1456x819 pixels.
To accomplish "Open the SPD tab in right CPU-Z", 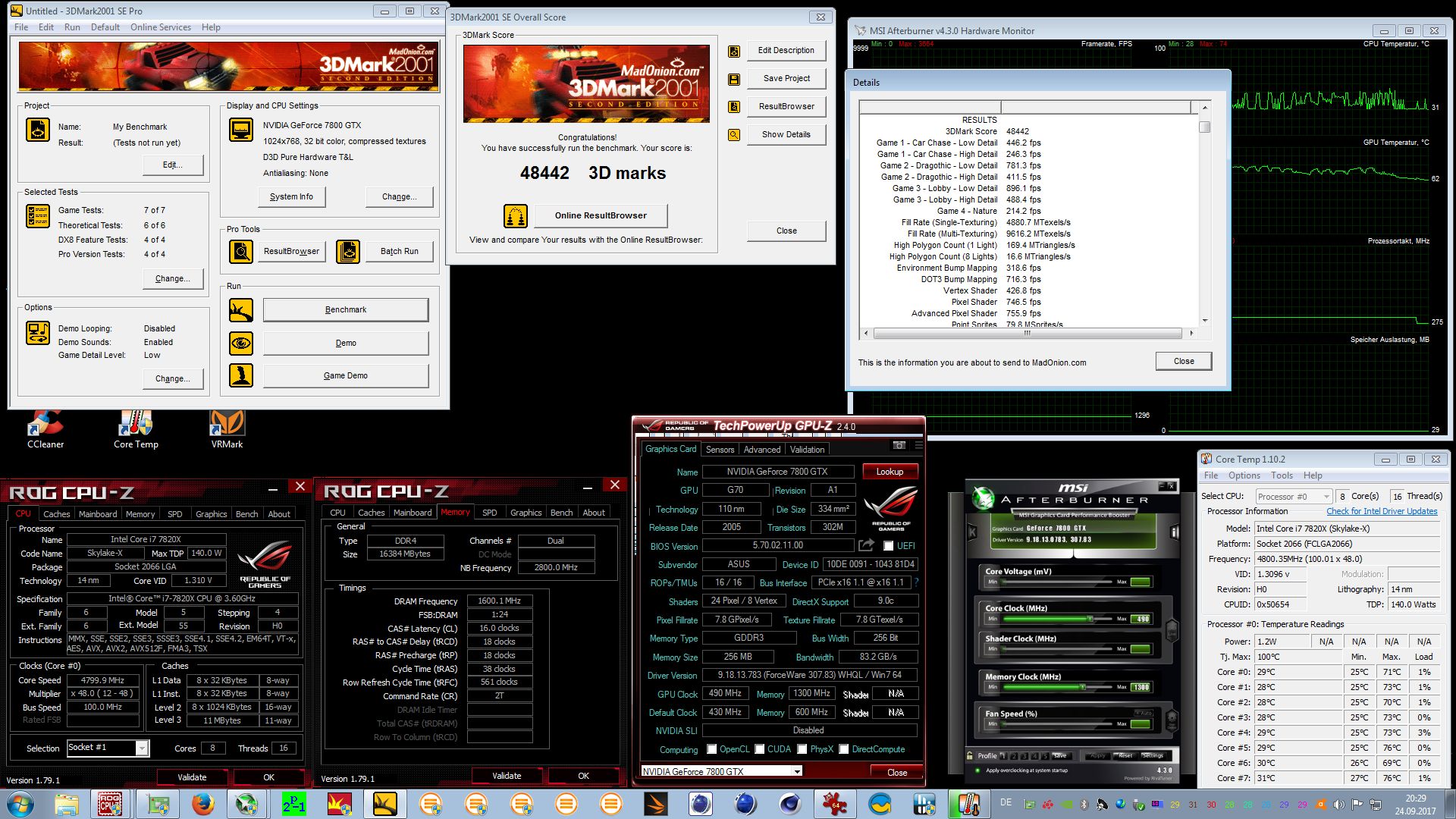I will tap(489, 513).
